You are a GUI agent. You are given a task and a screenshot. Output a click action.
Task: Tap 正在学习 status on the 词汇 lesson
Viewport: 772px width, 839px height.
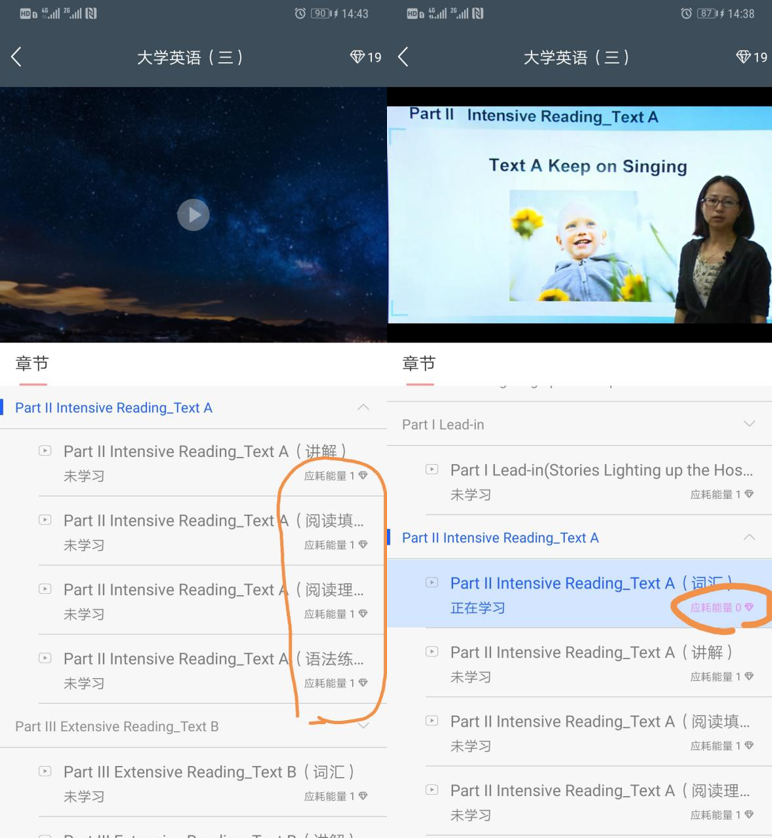[x=478, y=608]
